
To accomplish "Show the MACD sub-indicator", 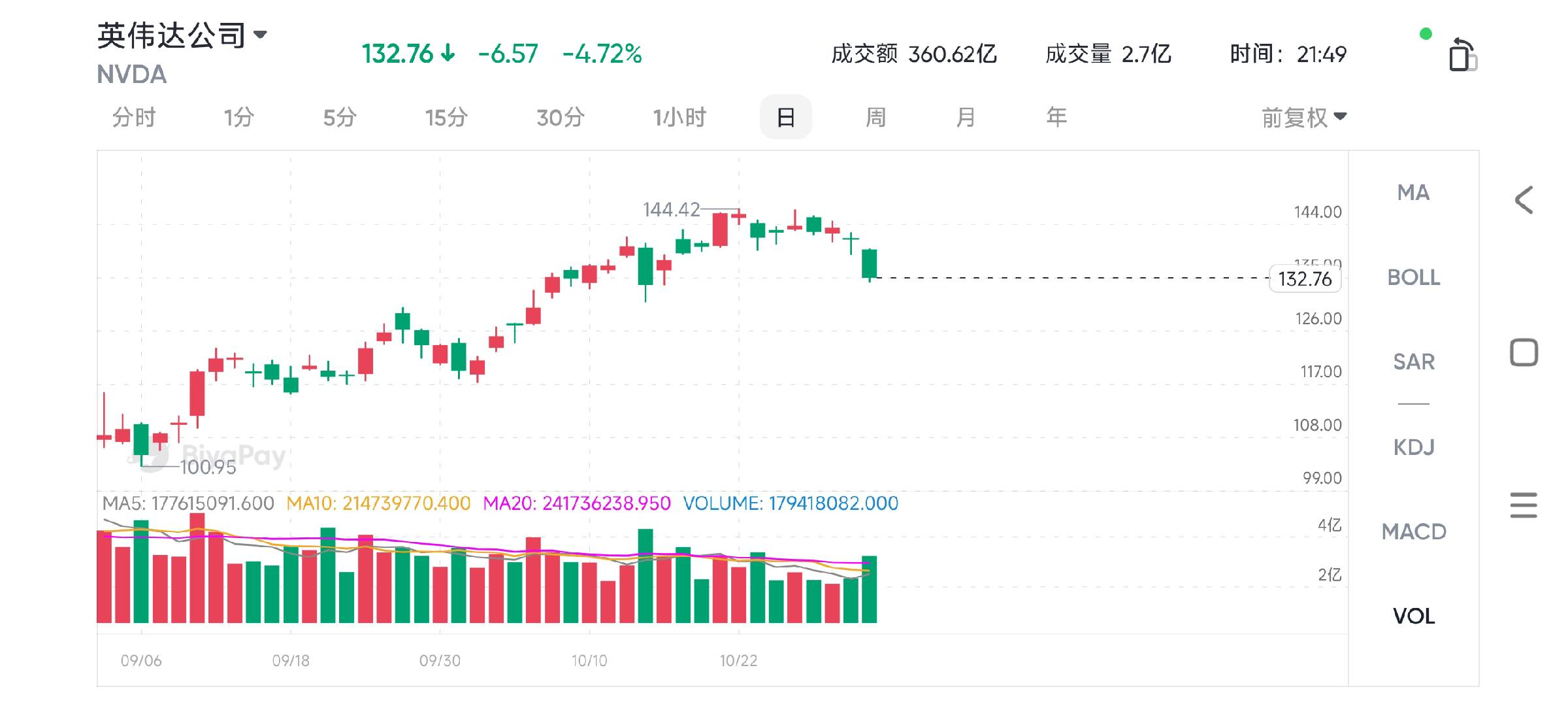I will tap(1413, 531).
